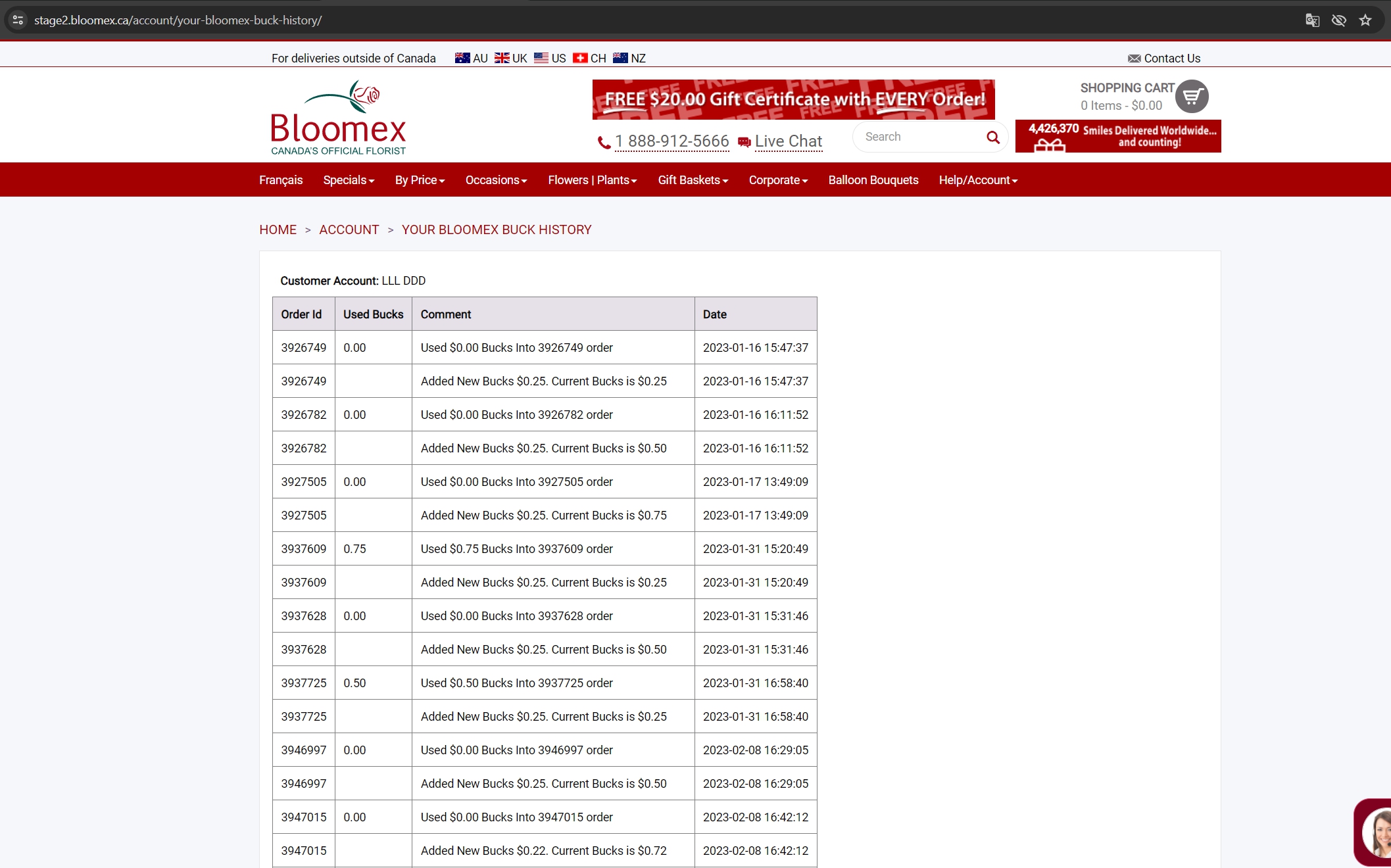
Task: Click the search magnifier icon
Action: point(993,137)
